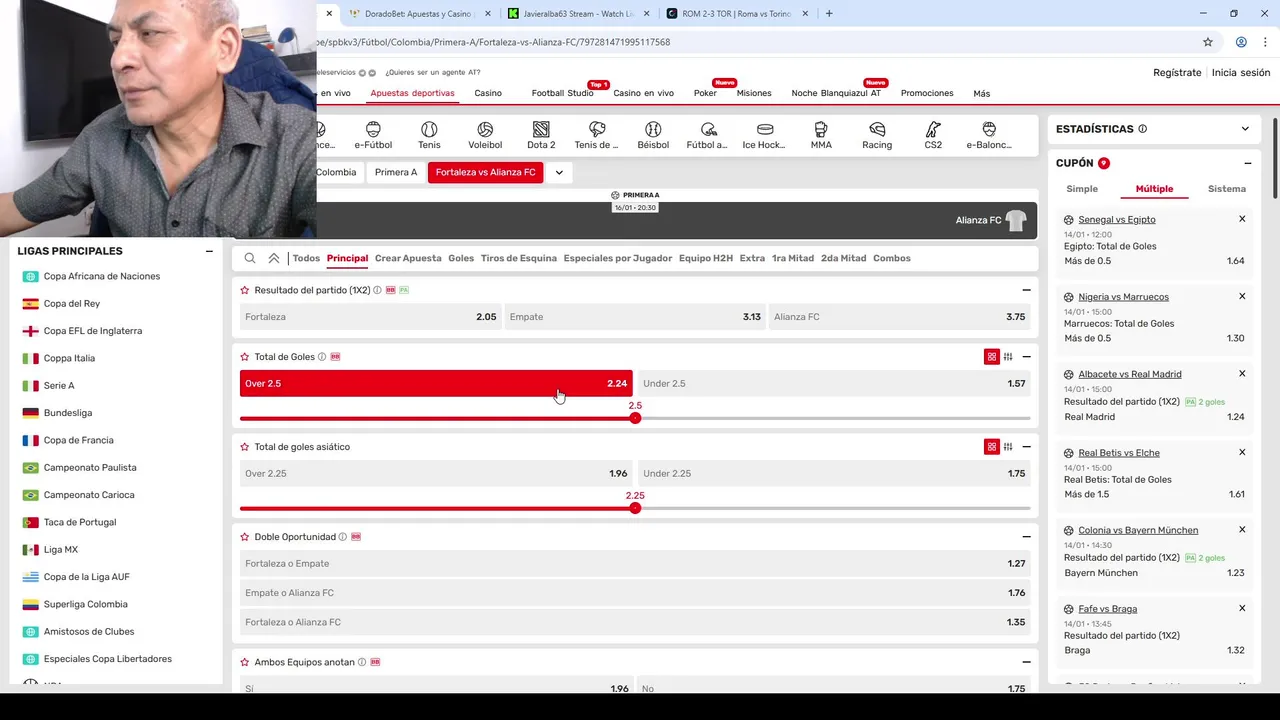Collapse the Ligas Principales panel
1280x720 pixels.
point(209,251)
